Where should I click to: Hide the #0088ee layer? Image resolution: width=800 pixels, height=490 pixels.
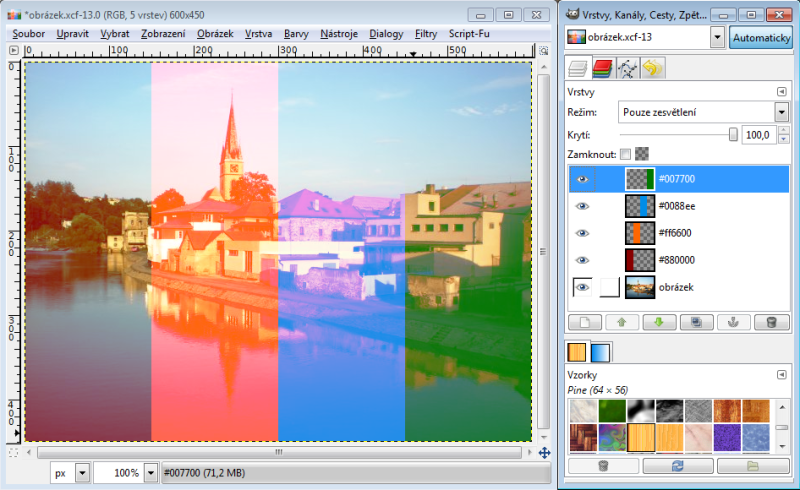(582, 206)
